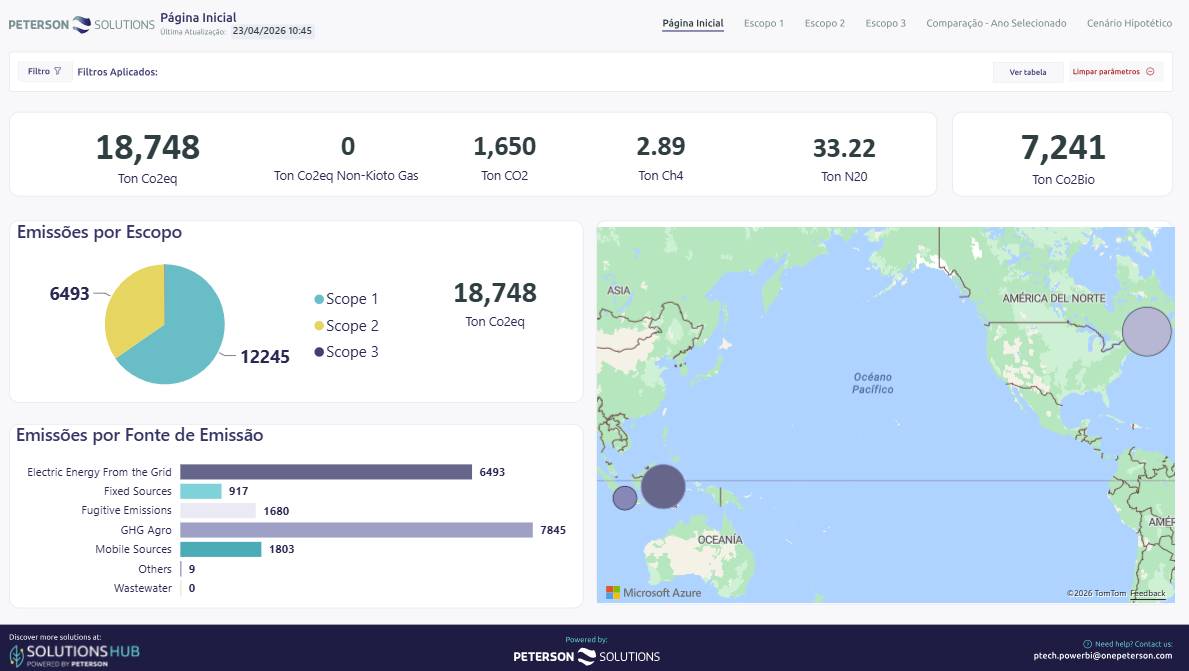Screen dimensions: 1189x671
Task: Click the 33.22 Ton N20 value
Action: click(844, 148)
